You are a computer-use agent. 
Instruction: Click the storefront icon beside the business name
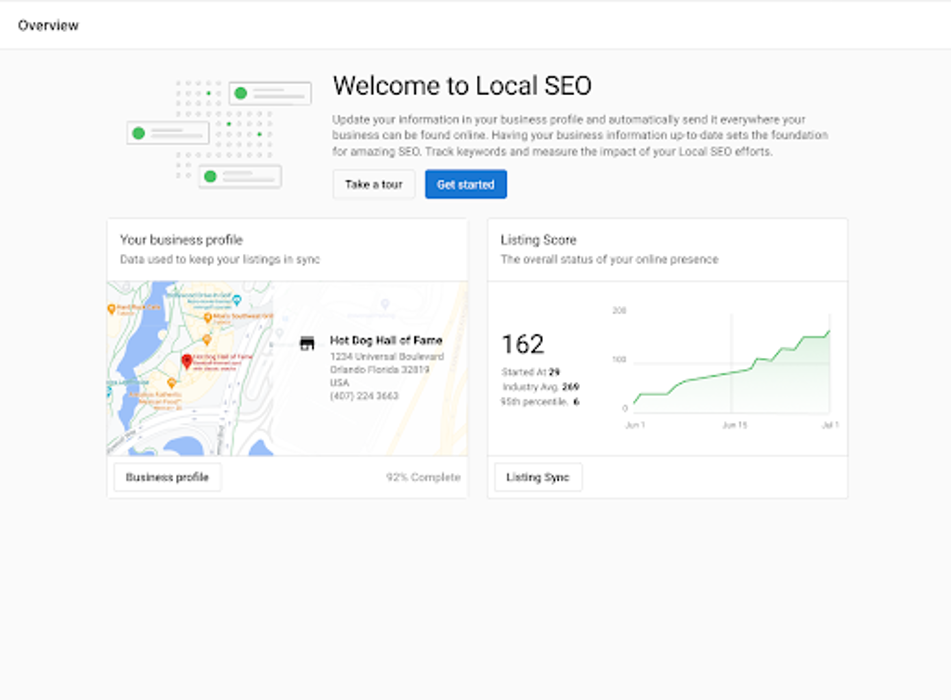pyautogui.click(x=307, y=343)
